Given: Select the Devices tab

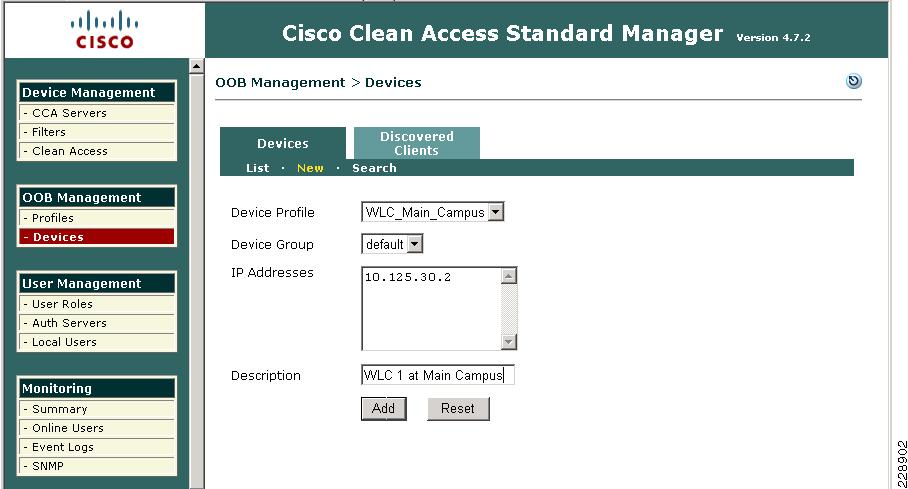Looking at the screenshot, I should tap(283, 143).
